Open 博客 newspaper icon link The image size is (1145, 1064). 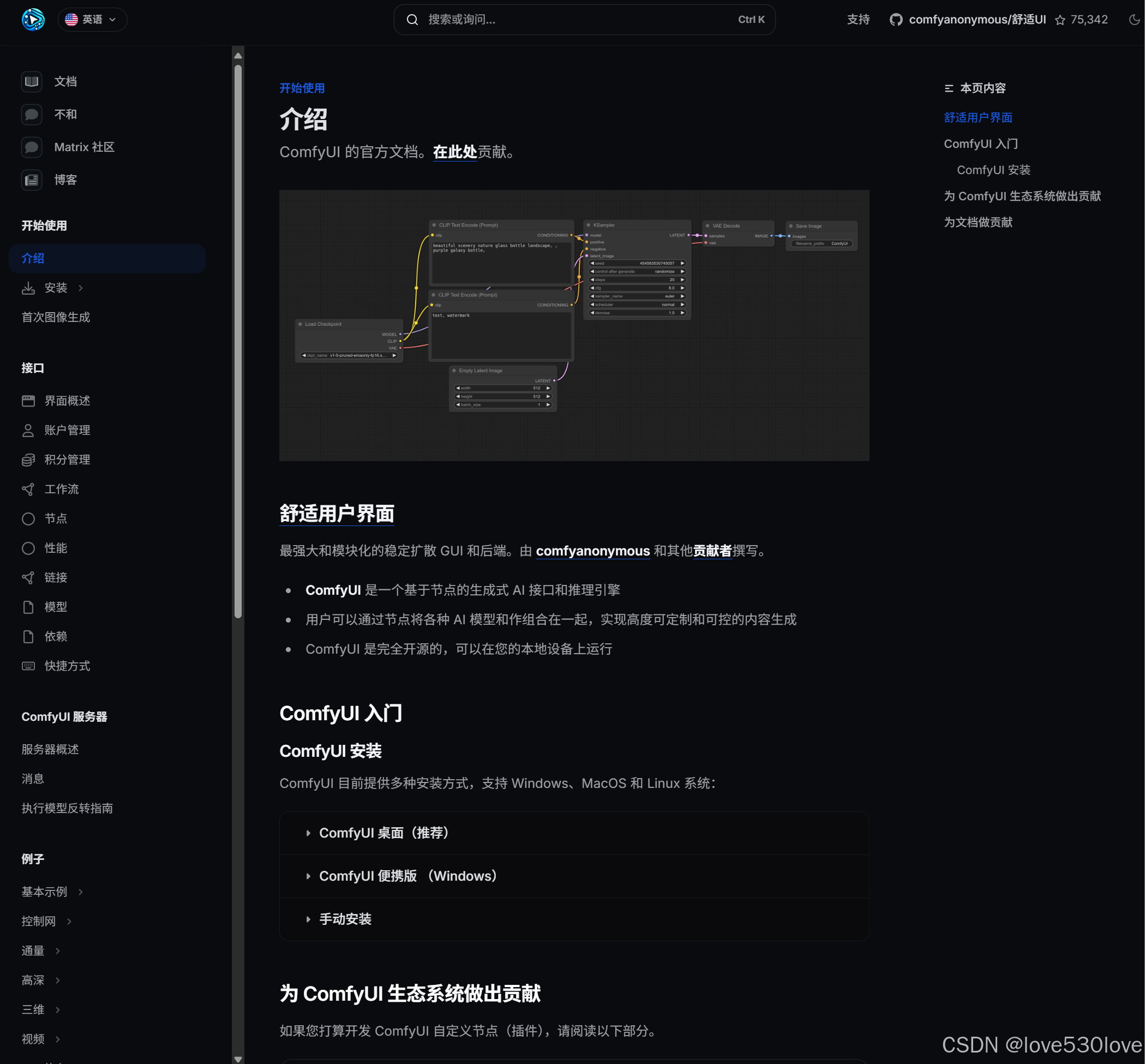(32, 180)
